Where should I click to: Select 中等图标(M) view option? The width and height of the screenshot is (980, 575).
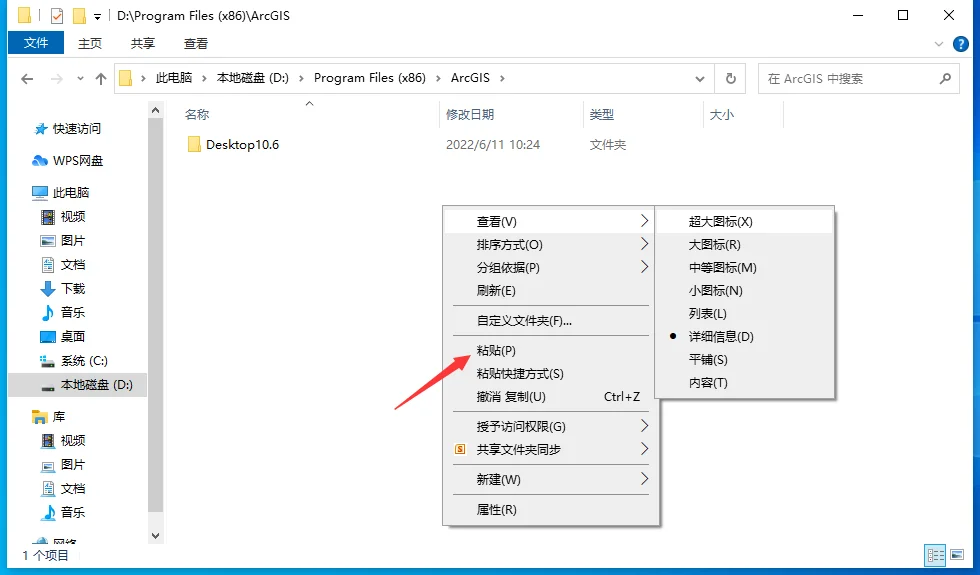coord(745,268)
